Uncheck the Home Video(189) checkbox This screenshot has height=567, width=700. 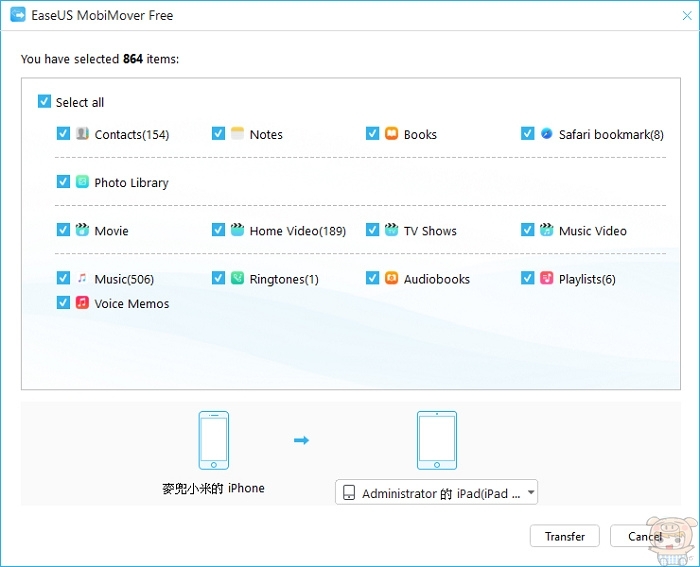click(219, 230)
